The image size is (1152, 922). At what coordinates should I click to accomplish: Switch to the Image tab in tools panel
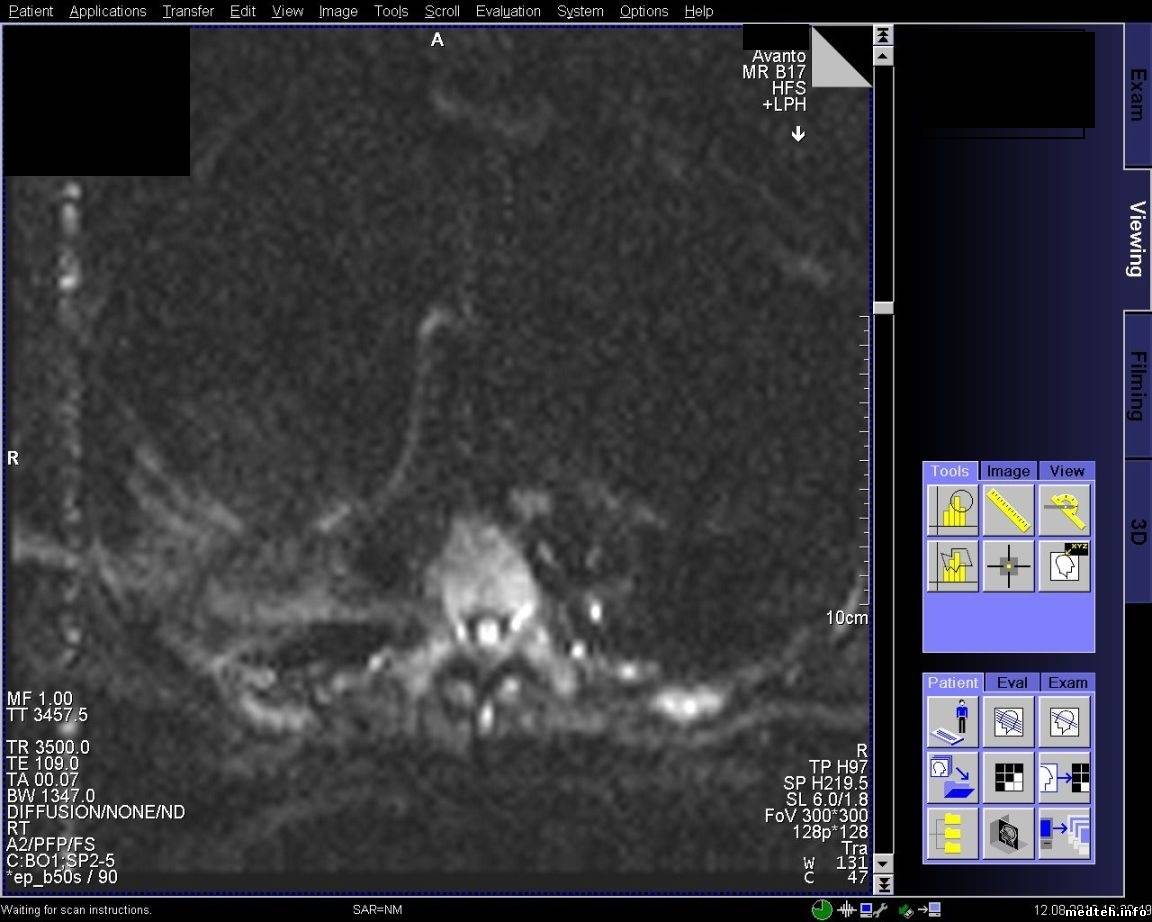1008,471
